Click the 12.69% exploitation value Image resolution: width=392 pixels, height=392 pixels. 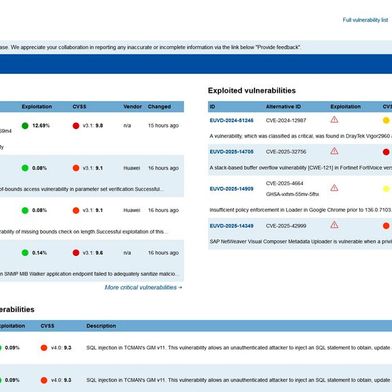click(41, 126)
